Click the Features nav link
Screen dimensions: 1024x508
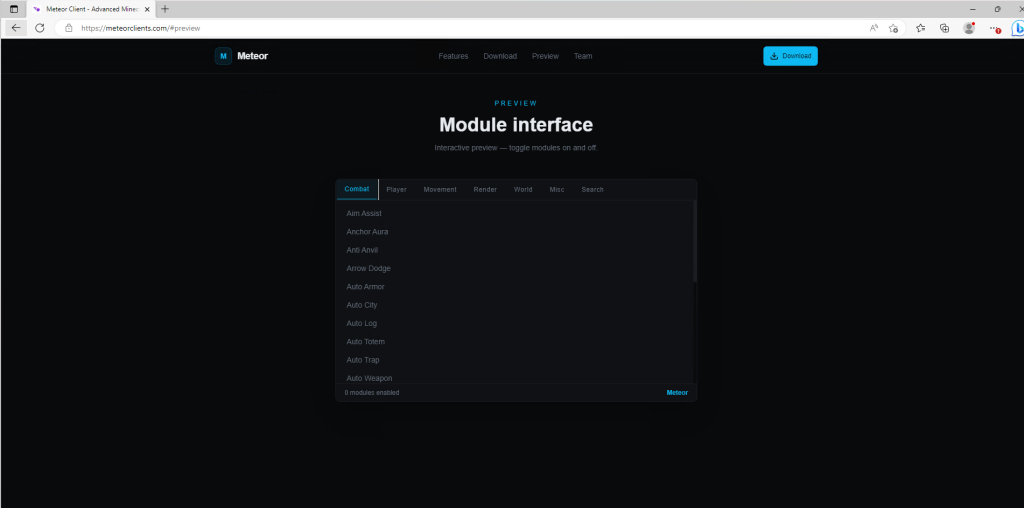(453, 56)
